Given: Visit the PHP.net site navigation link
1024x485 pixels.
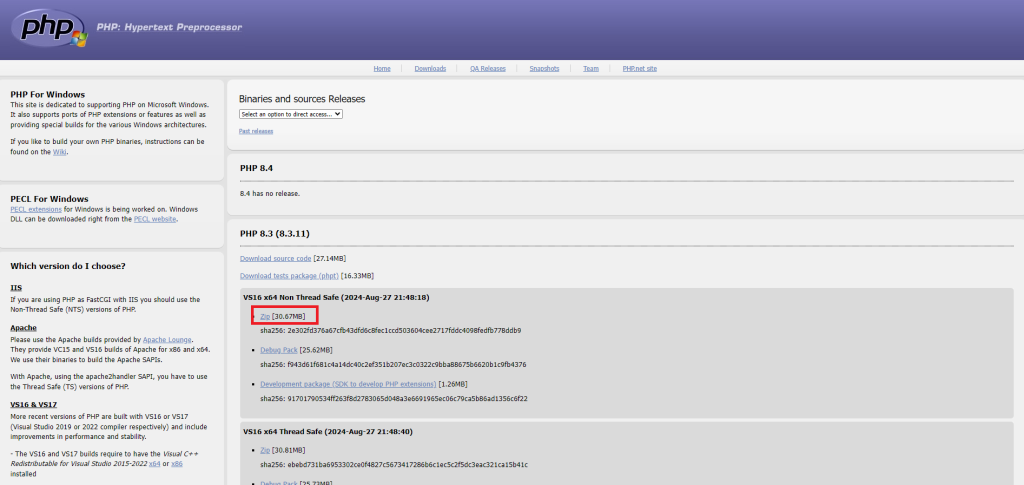Looking at the screenshot, I should tap(640, 69).
